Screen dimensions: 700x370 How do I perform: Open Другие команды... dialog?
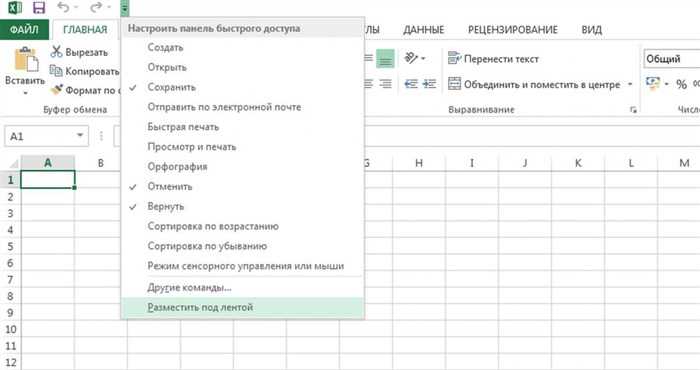click(x=243, y=287)
